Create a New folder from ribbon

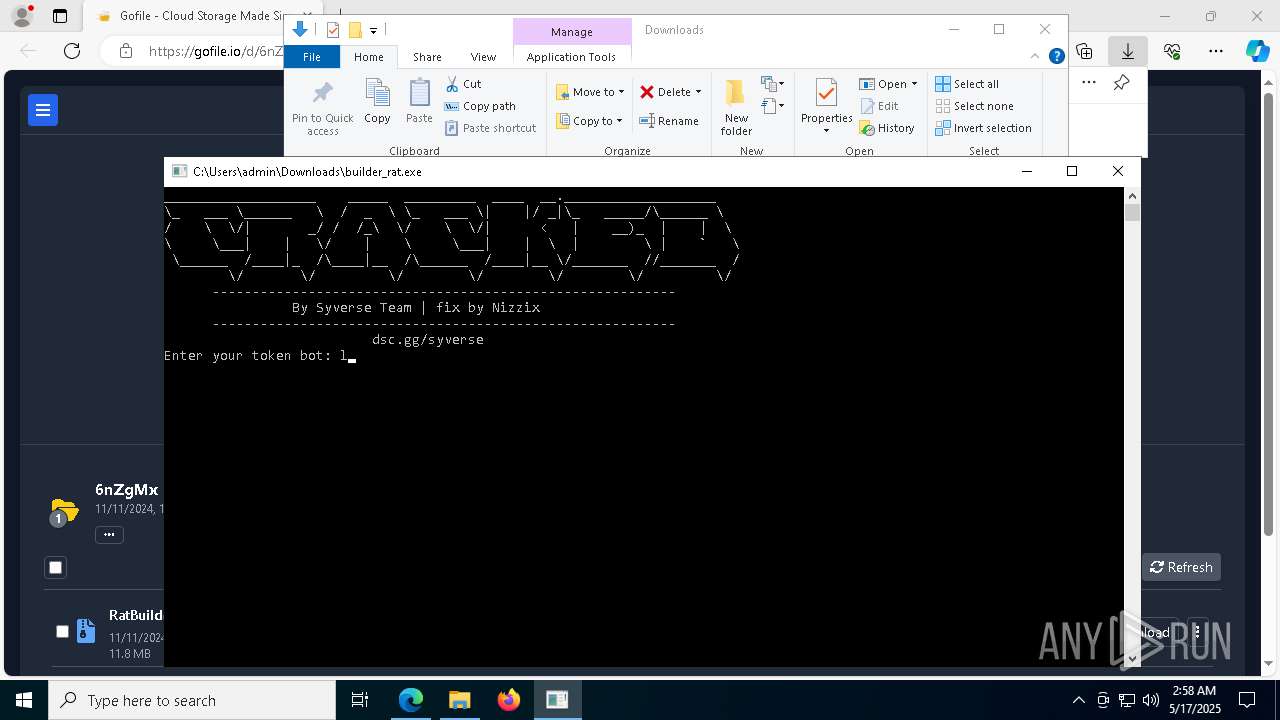[736, 108]
